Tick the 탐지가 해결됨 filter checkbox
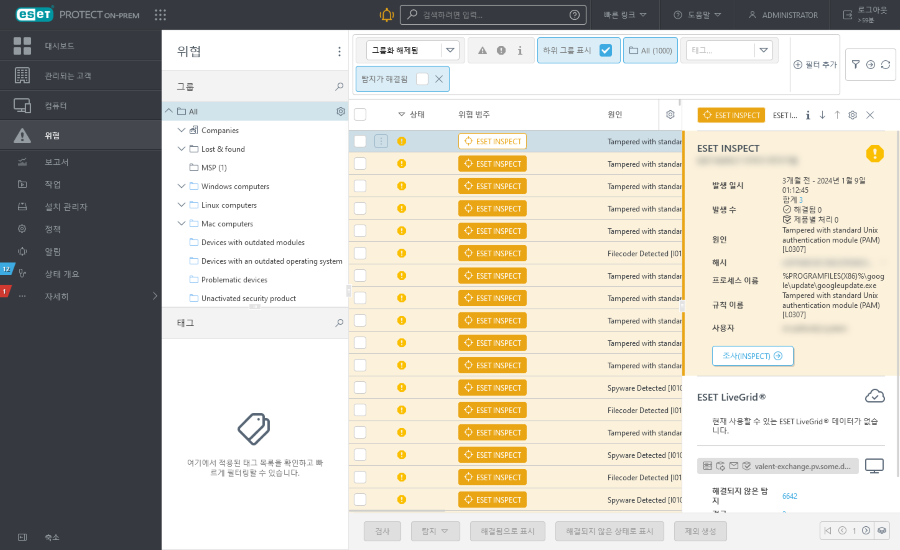This screenshot has width=900, height=550. (x=423, y=78)
